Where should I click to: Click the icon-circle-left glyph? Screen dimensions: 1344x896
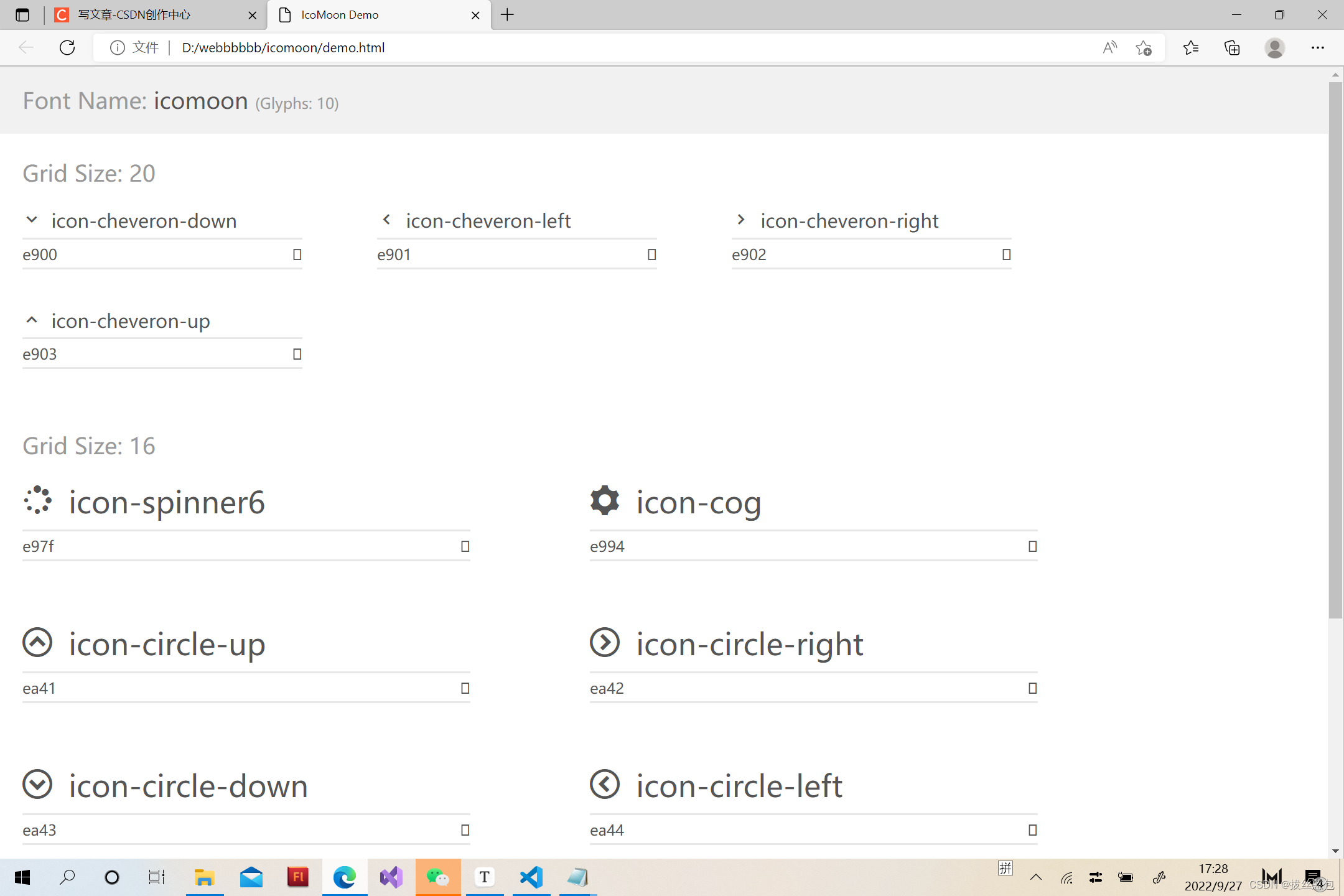604,785
